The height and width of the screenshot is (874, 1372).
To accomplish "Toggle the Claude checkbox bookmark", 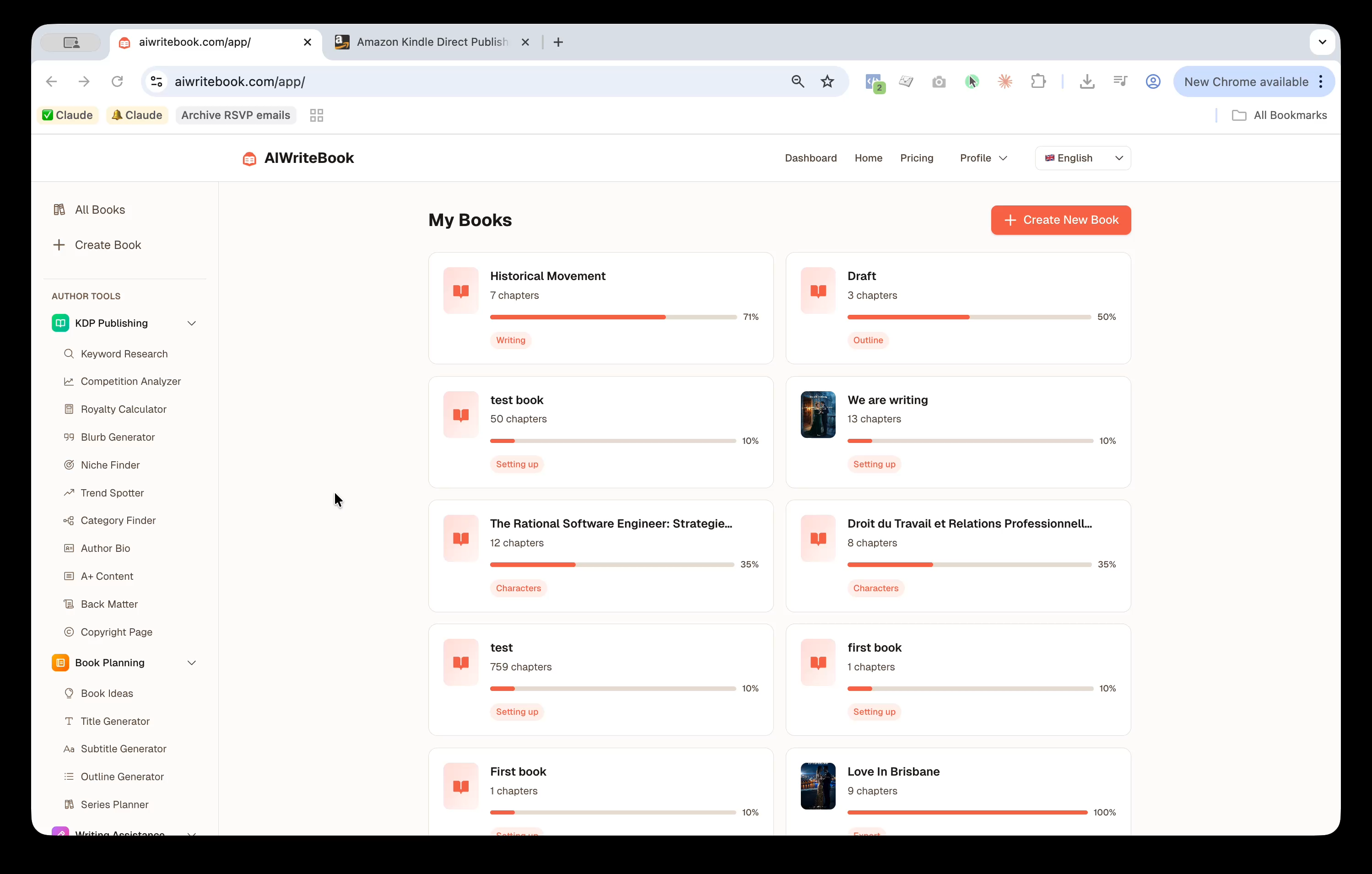I will (67, 114).
